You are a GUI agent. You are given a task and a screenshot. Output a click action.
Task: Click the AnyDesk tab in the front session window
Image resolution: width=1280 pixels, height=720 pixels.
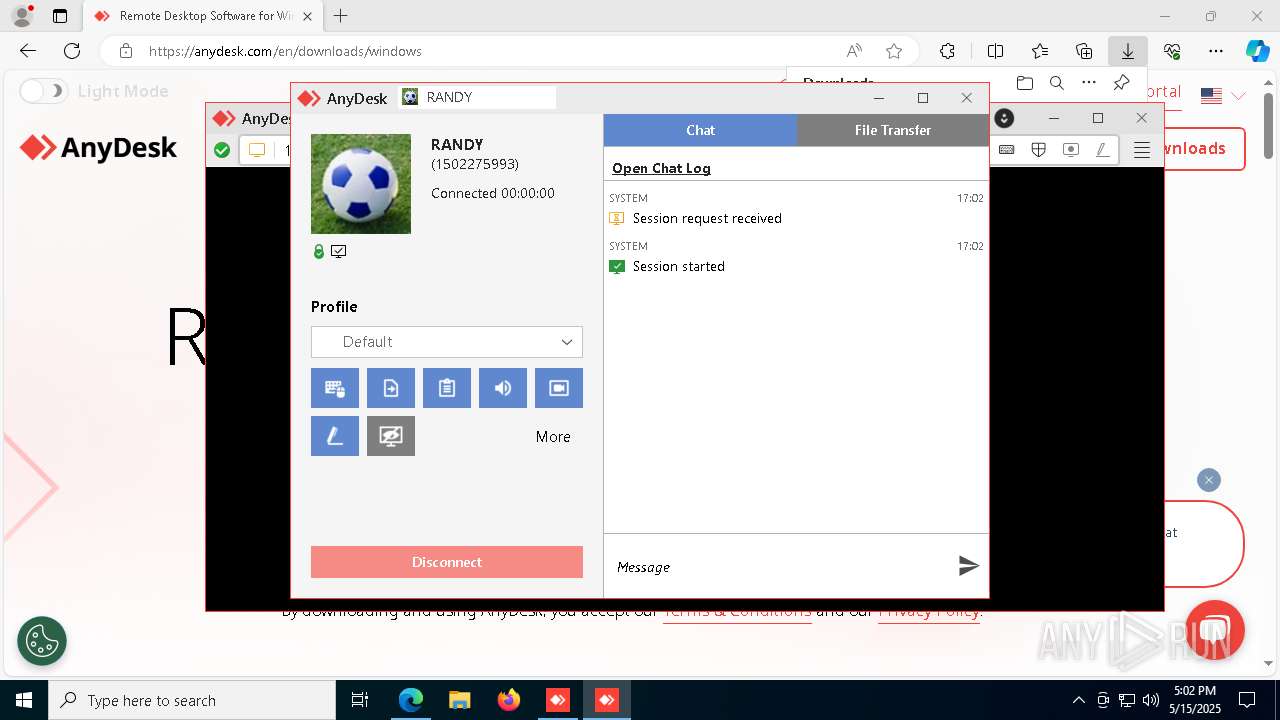click(x=343, y=98)
